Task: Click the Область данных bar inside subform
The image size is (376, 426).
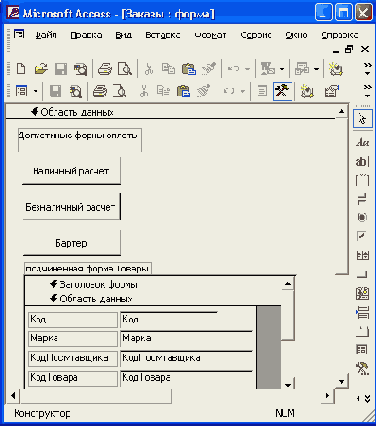Action: coord(153,298)
